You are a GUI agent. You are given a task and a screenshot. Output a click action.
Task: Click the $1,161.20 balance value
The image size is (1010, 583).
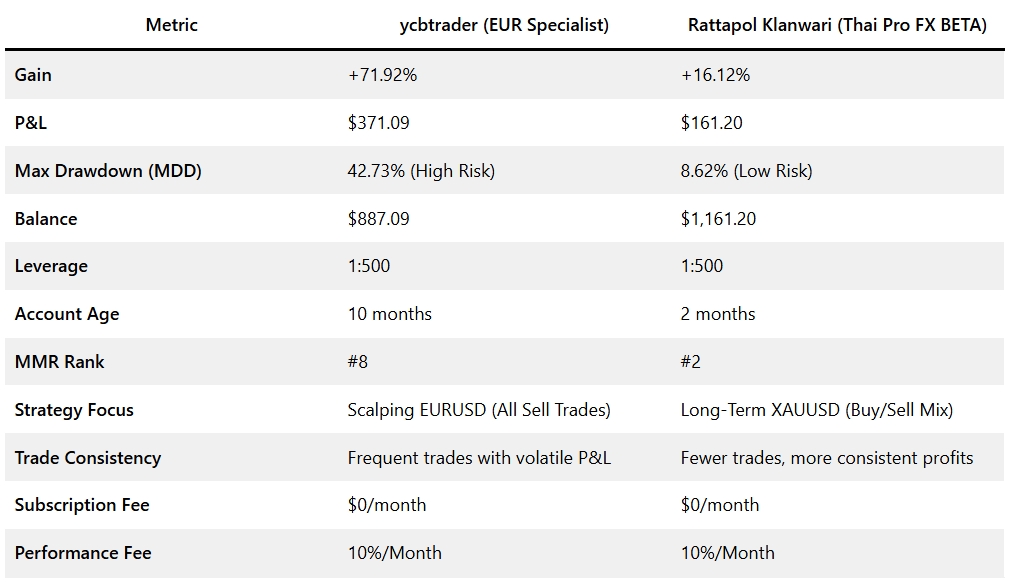(x=718, y=219)
